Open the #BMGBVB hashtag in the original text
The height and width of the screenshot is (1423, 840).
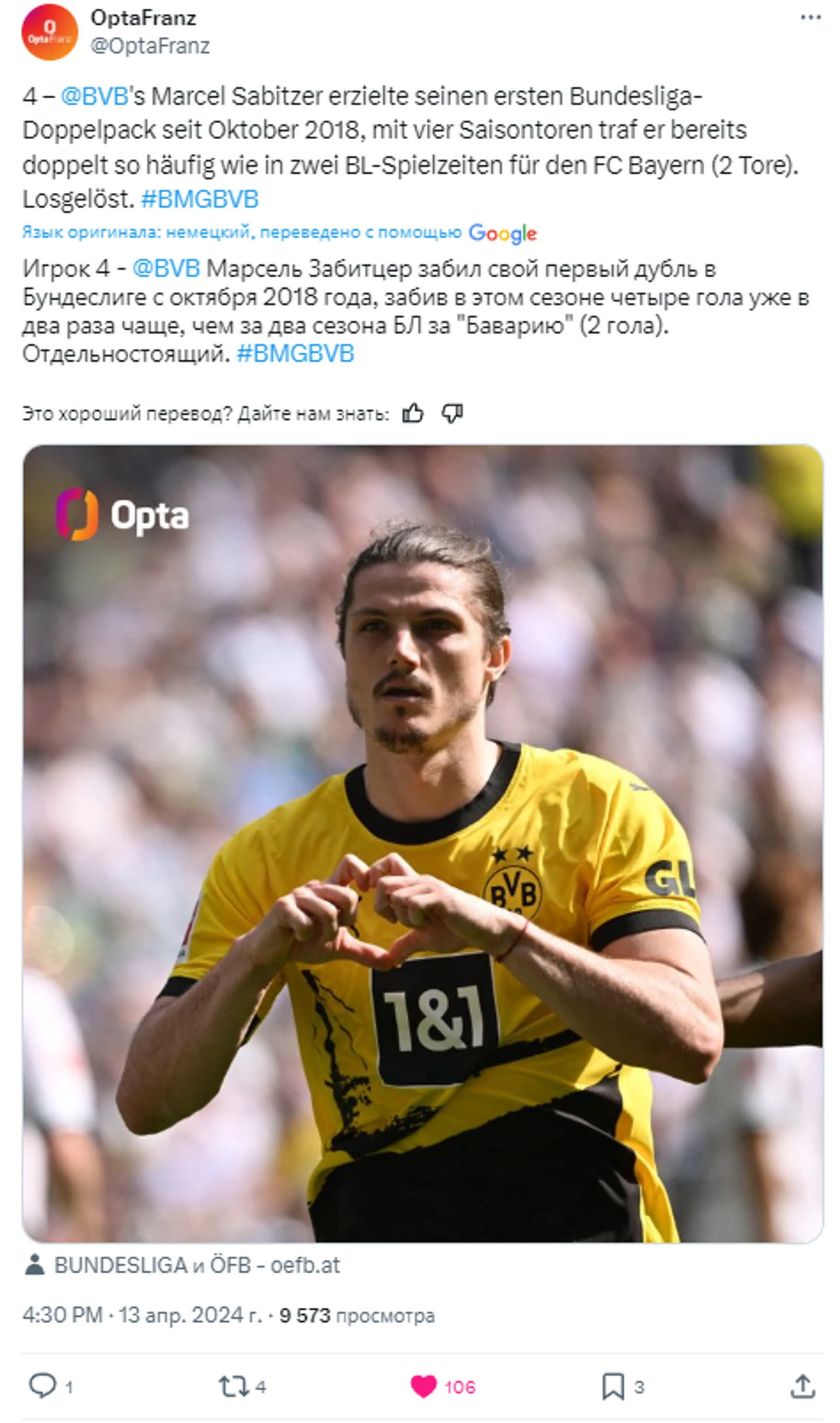click(x=200, y=199)
